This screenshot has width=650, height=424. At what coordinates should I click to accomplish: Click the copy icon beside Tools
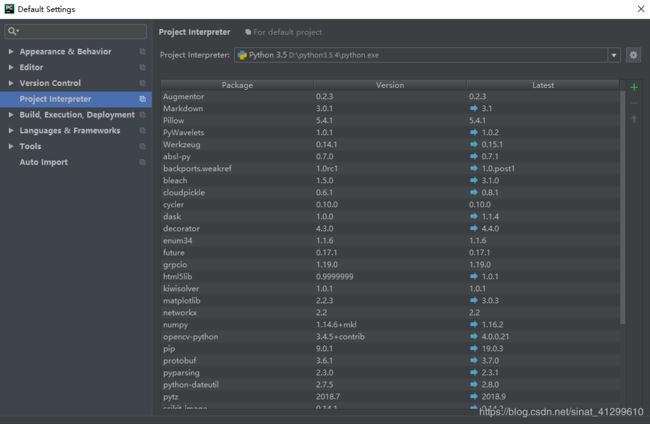coord(142,146)
